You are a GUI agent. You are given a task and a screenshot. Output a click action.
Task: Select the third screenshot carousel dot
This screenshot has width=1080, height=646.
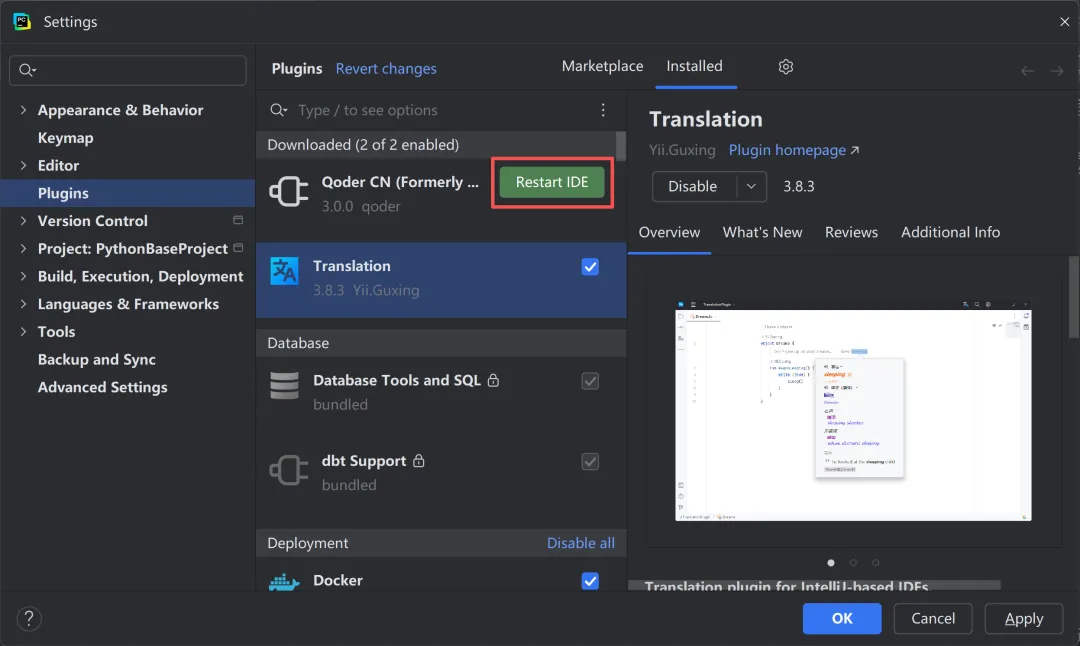(875, 563)
